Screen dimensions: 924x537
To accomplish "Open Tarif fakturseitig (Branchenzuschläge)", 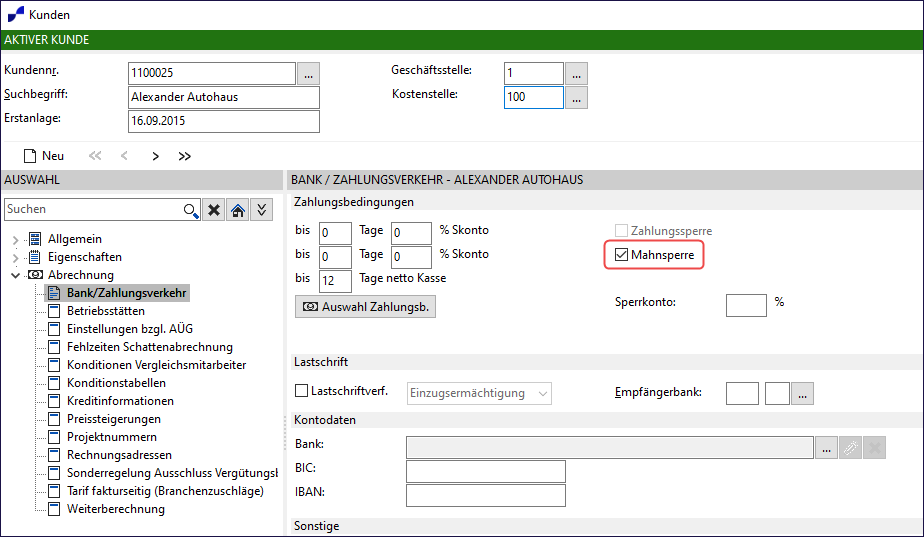I will point(165,491).
